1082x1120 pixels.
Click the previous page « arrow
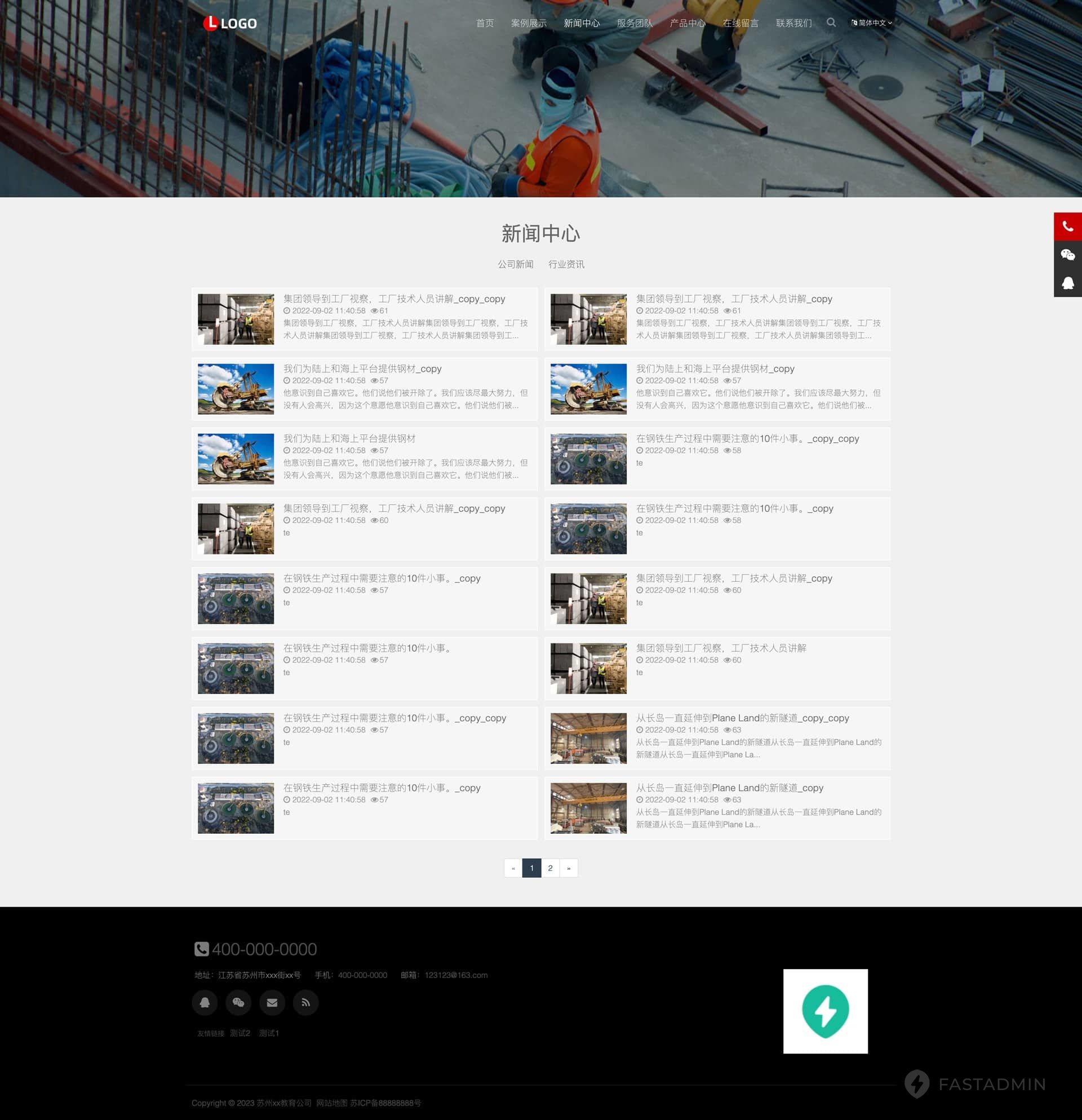pyautogui.click(x=513, y=868)
